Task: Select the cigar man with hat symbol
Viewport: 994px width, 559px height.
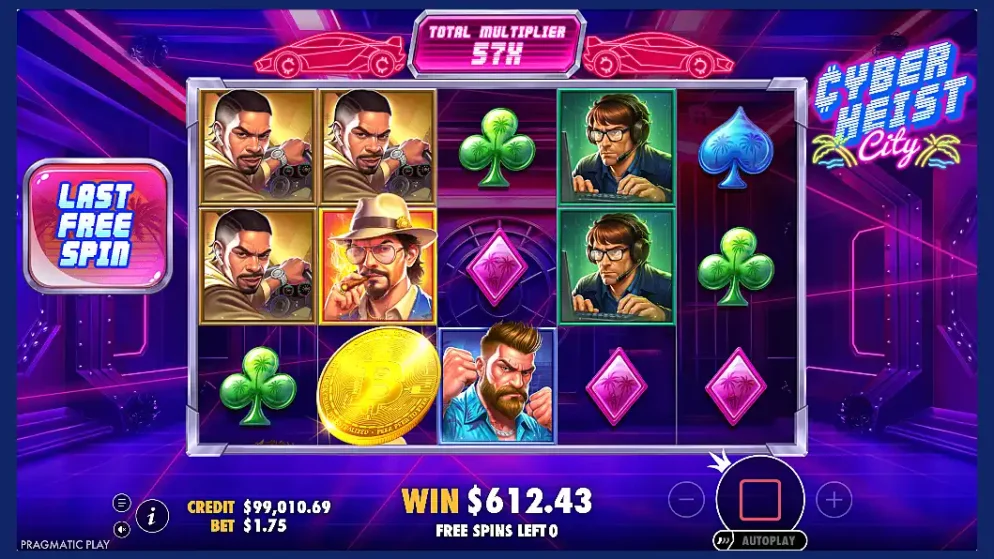Action: [378, 266]
